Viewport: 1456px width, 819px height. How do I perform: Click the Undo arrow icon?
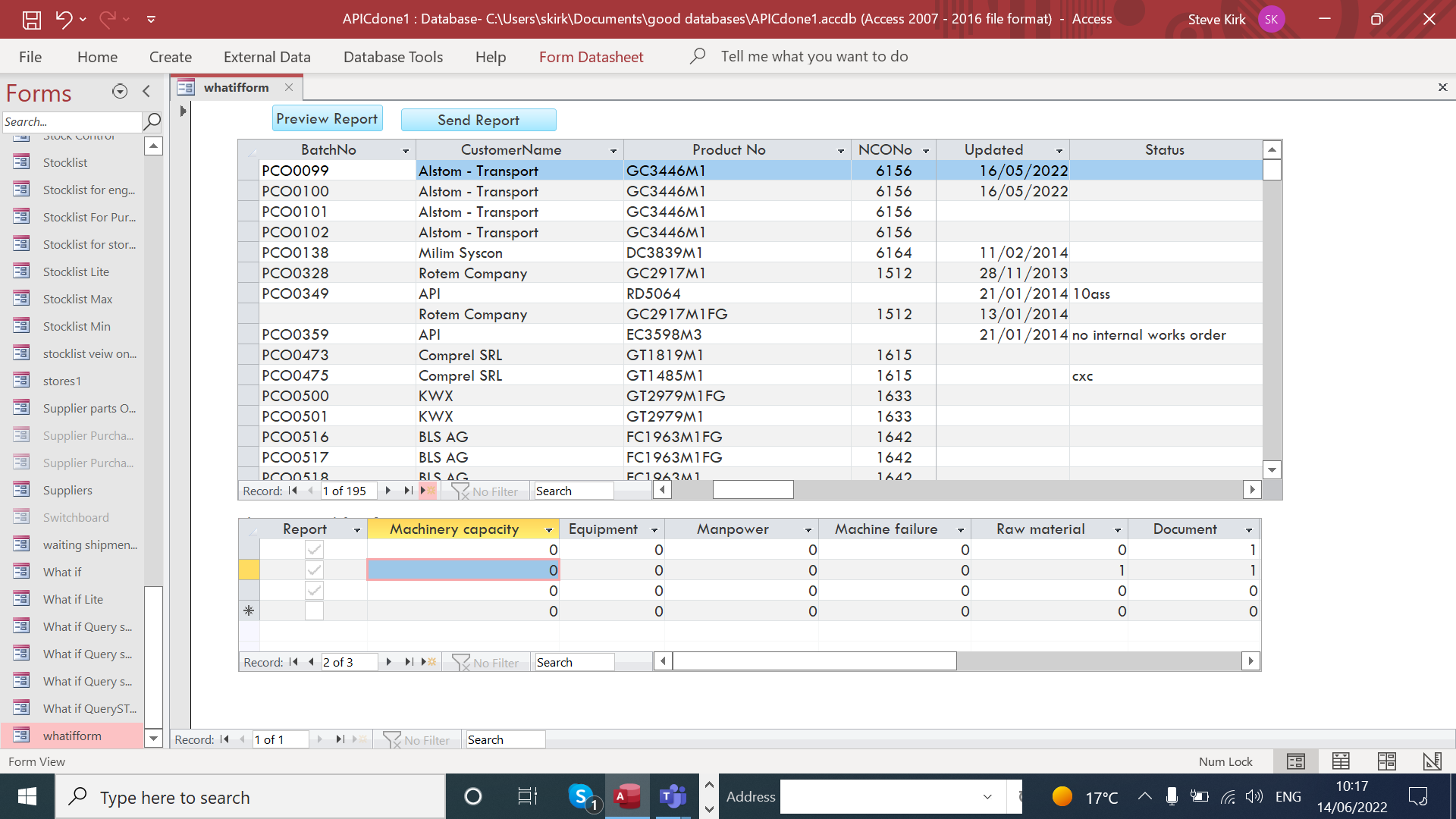[x=64, y=19]
